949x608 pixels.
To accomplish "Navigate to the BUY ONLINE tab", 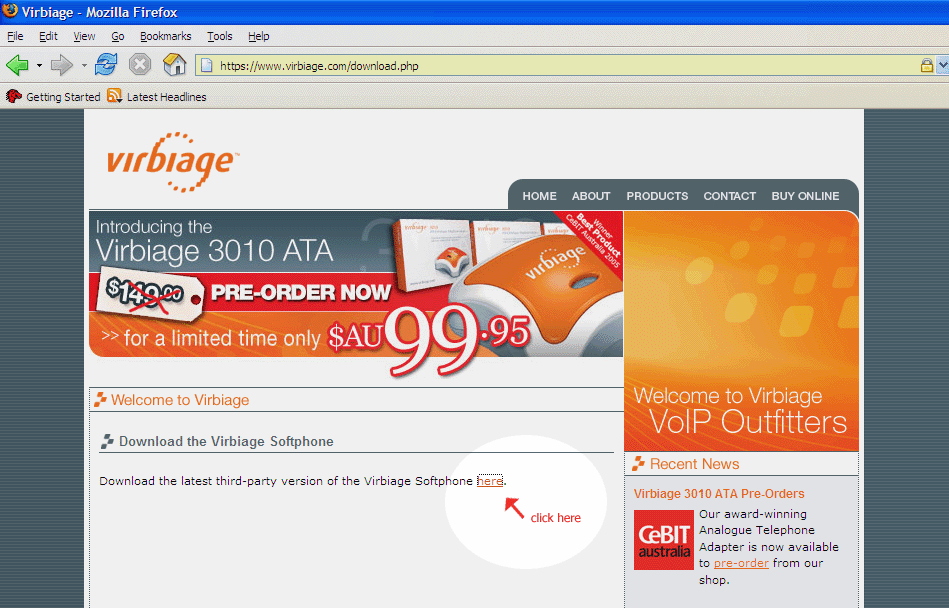I will coord(805,196).
